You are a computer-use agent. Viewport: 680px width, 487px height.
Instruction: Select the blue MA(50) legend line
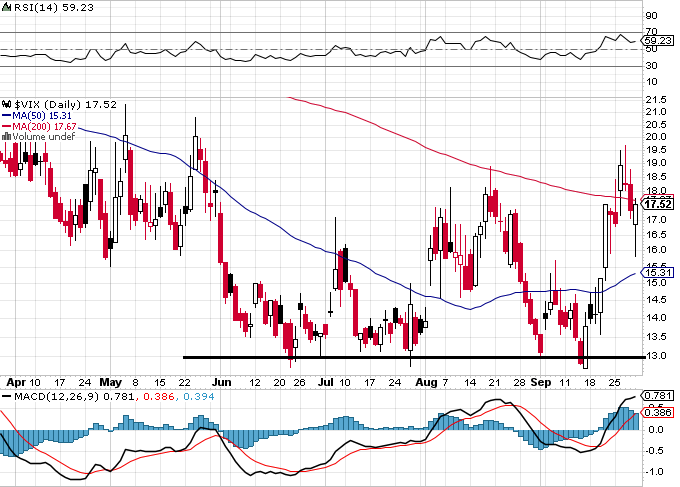(x=7, y=116)
